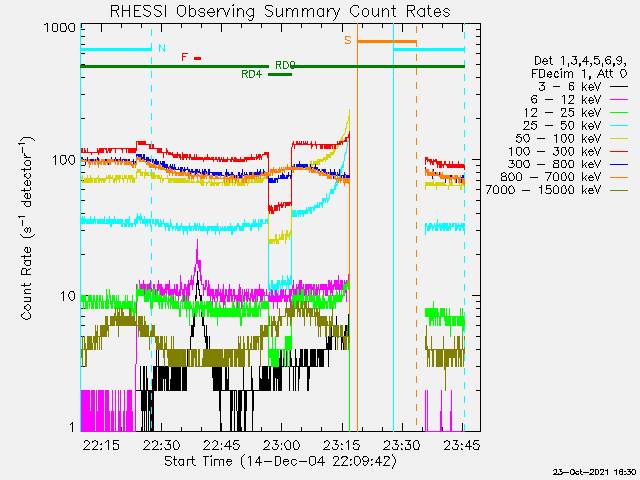Click the 10 label on the y-axis
640x480 pixels.
[68, 296]
